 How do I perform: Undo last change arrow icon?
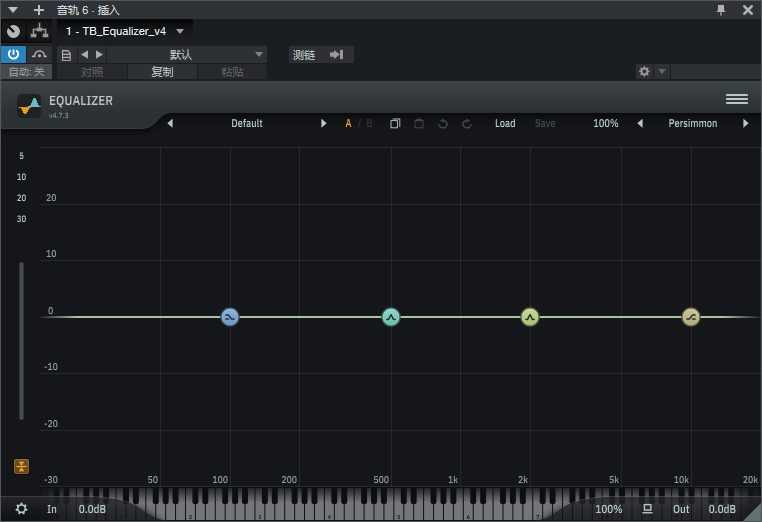[x=443, y=123]
